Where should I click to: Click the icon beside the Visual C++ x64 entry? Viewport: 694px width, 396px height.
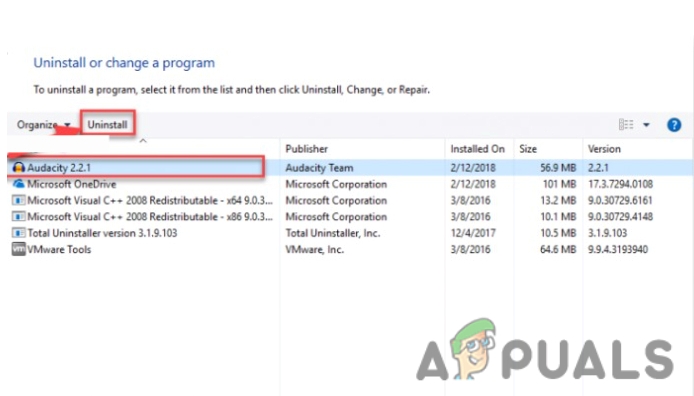(19, 200)
